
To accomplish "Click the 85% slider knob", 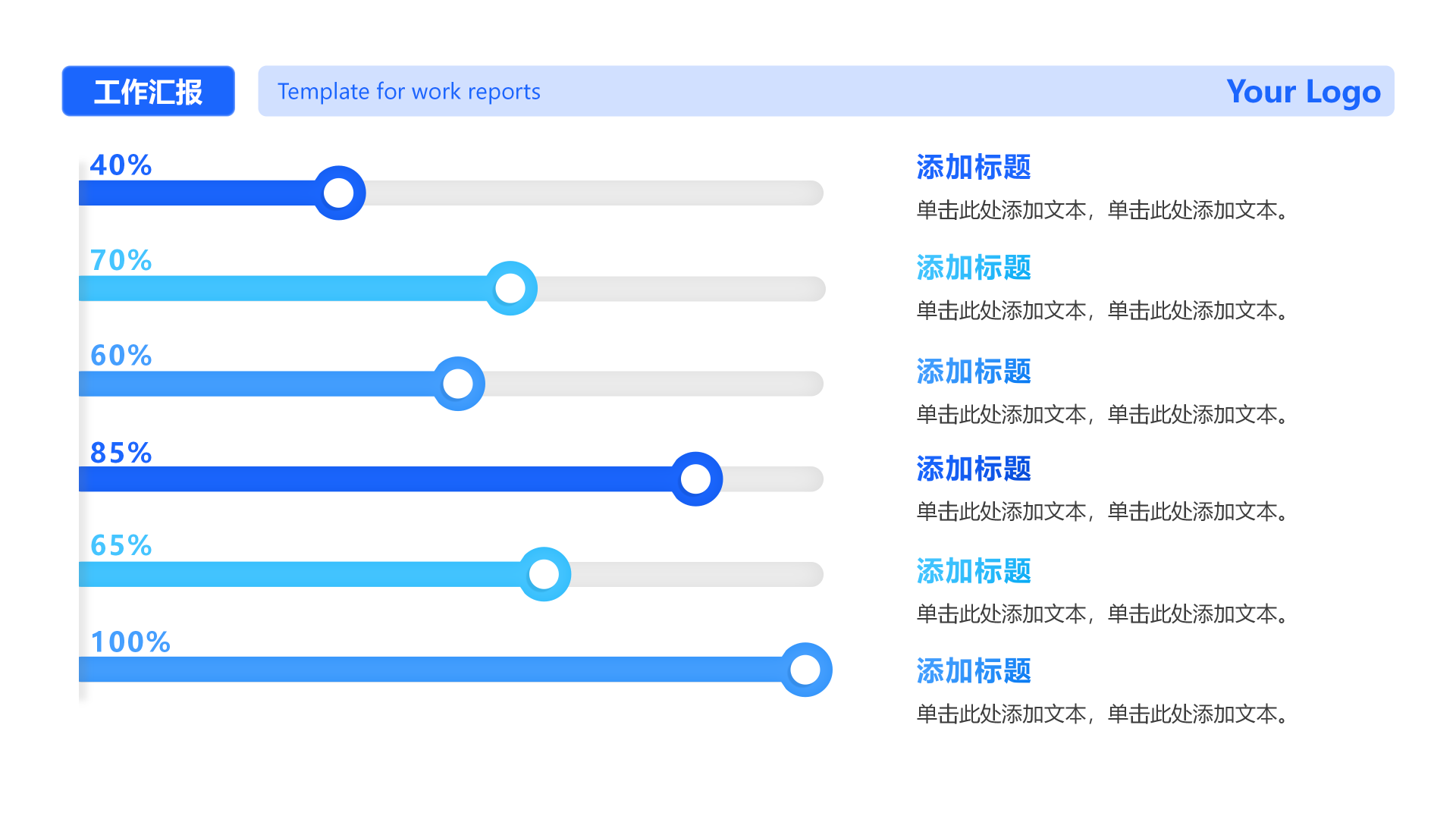I will [695, 479].
